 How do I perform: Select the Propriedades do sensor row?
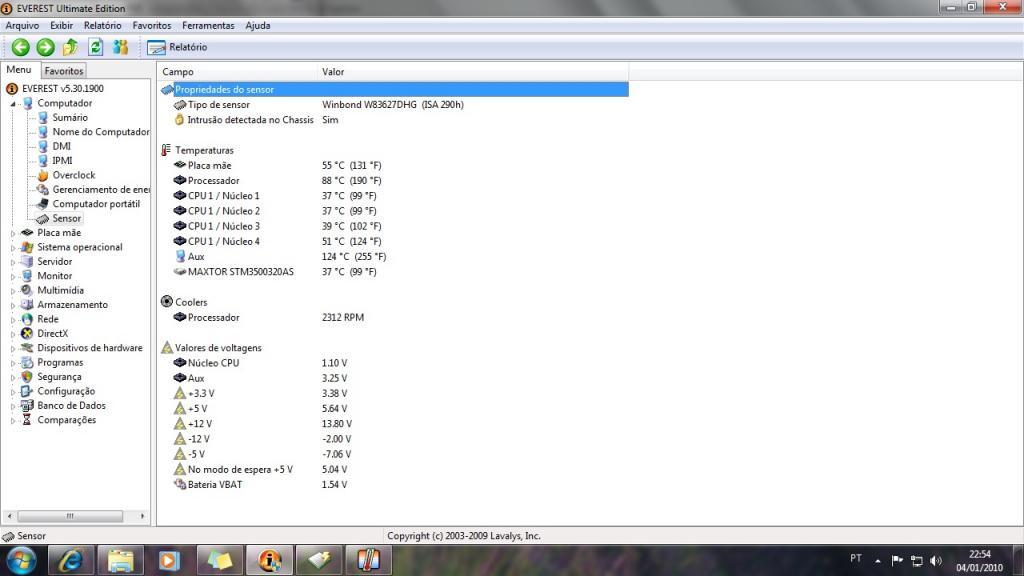394,89
